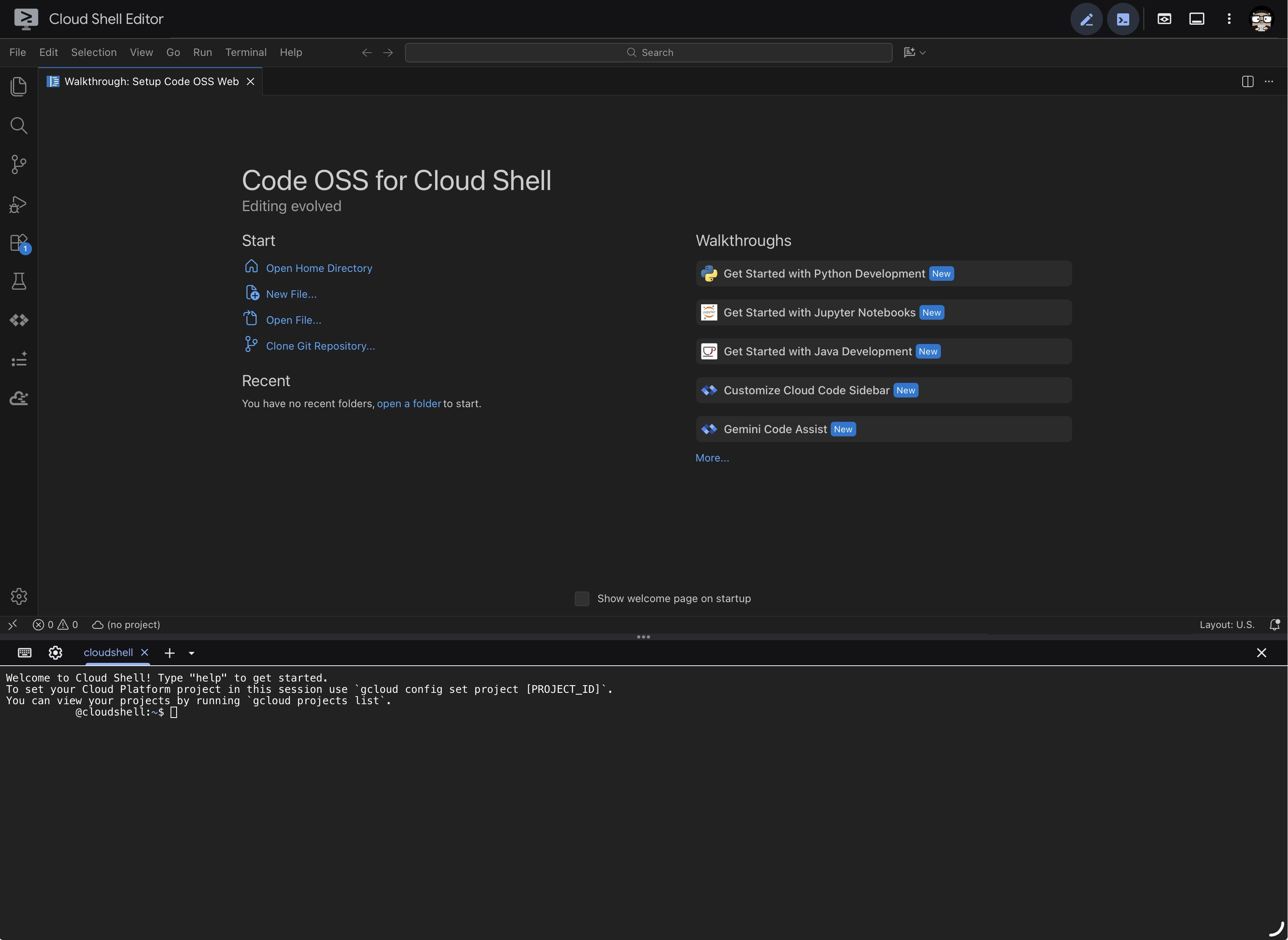
Task: Open the Gemini outline list icon
Action: pos(19,359)
